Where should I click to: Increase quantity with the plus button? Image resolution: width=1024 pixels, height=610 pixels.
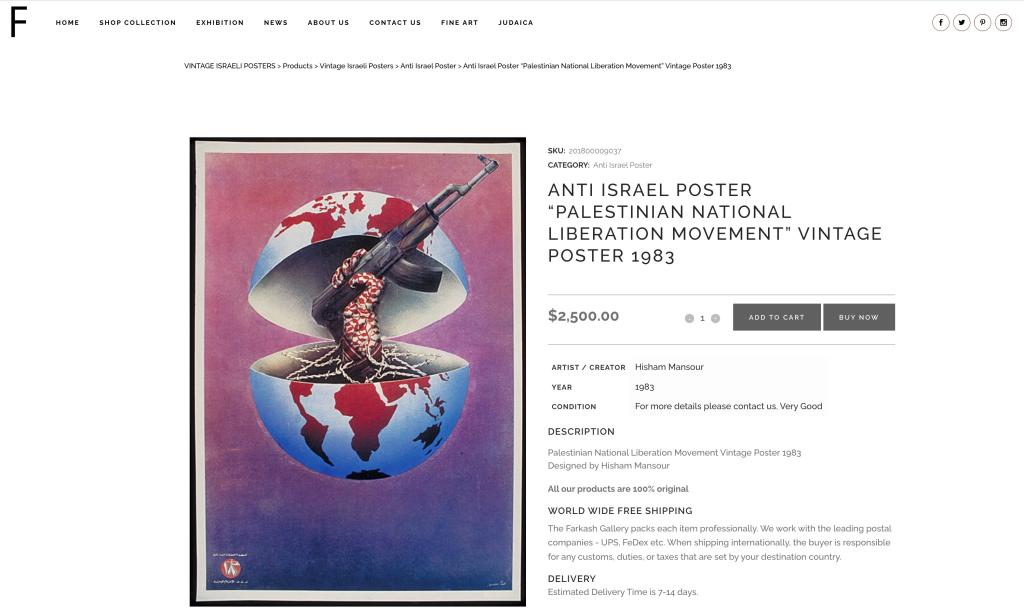pos(715,318)
